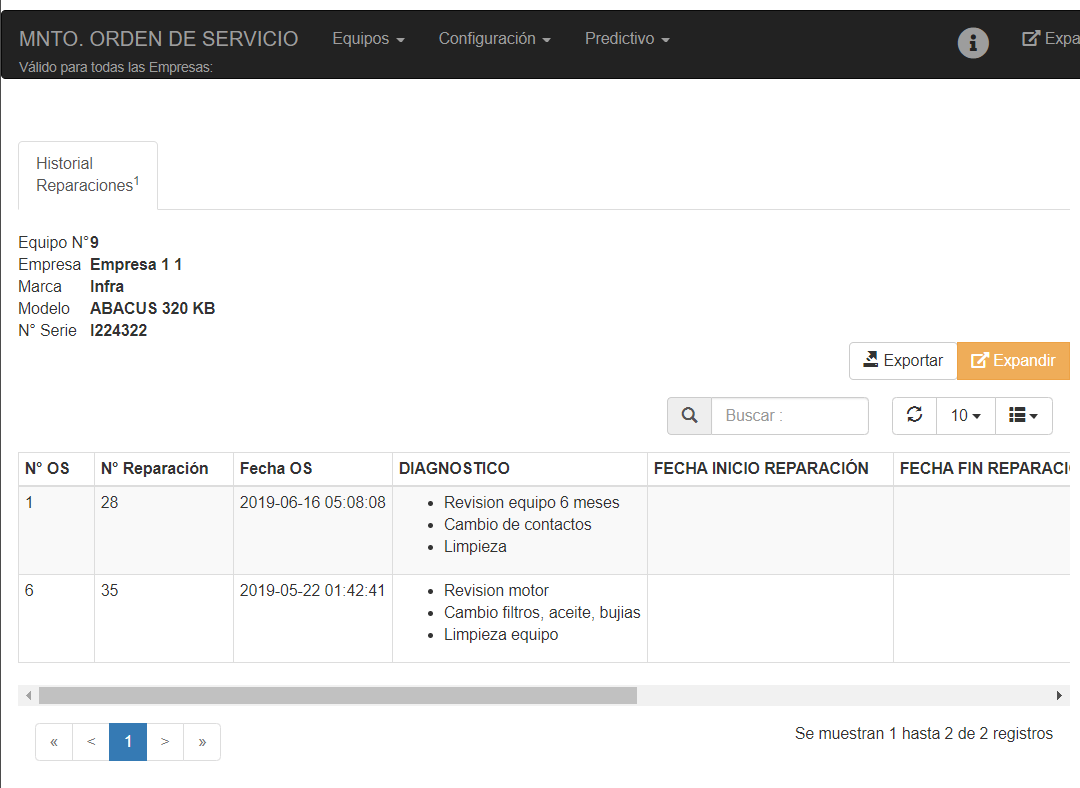Select the Historial Reparaciones tab
This screenshot has width=1080, height=788.
coord(88,175)
